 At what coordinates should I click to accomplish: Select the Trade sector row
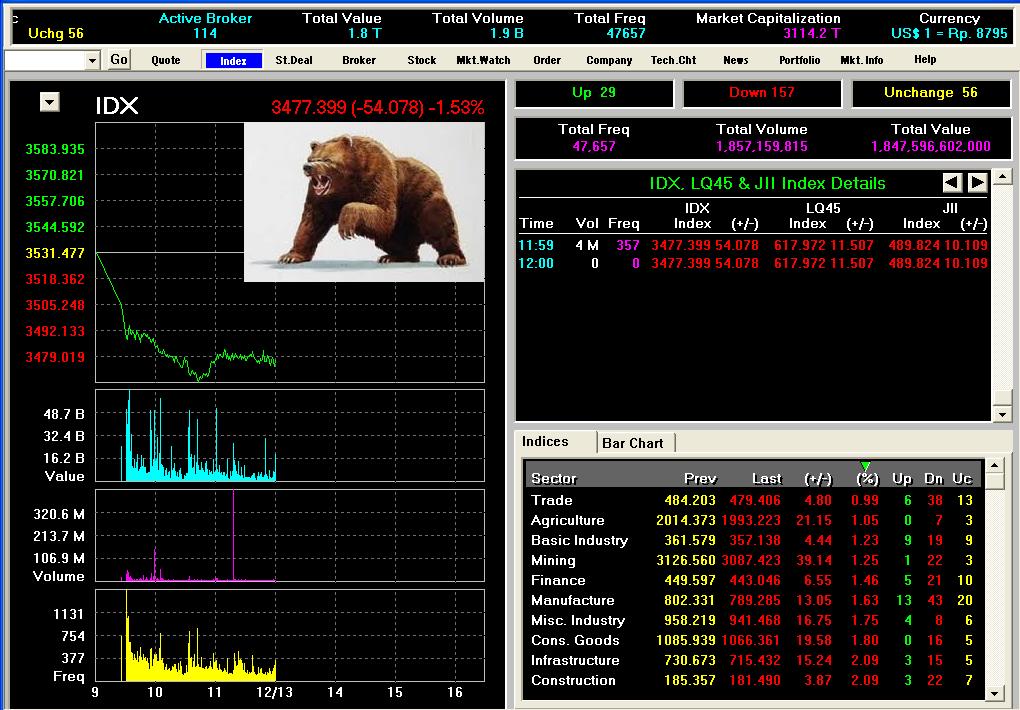pos(751,500)
